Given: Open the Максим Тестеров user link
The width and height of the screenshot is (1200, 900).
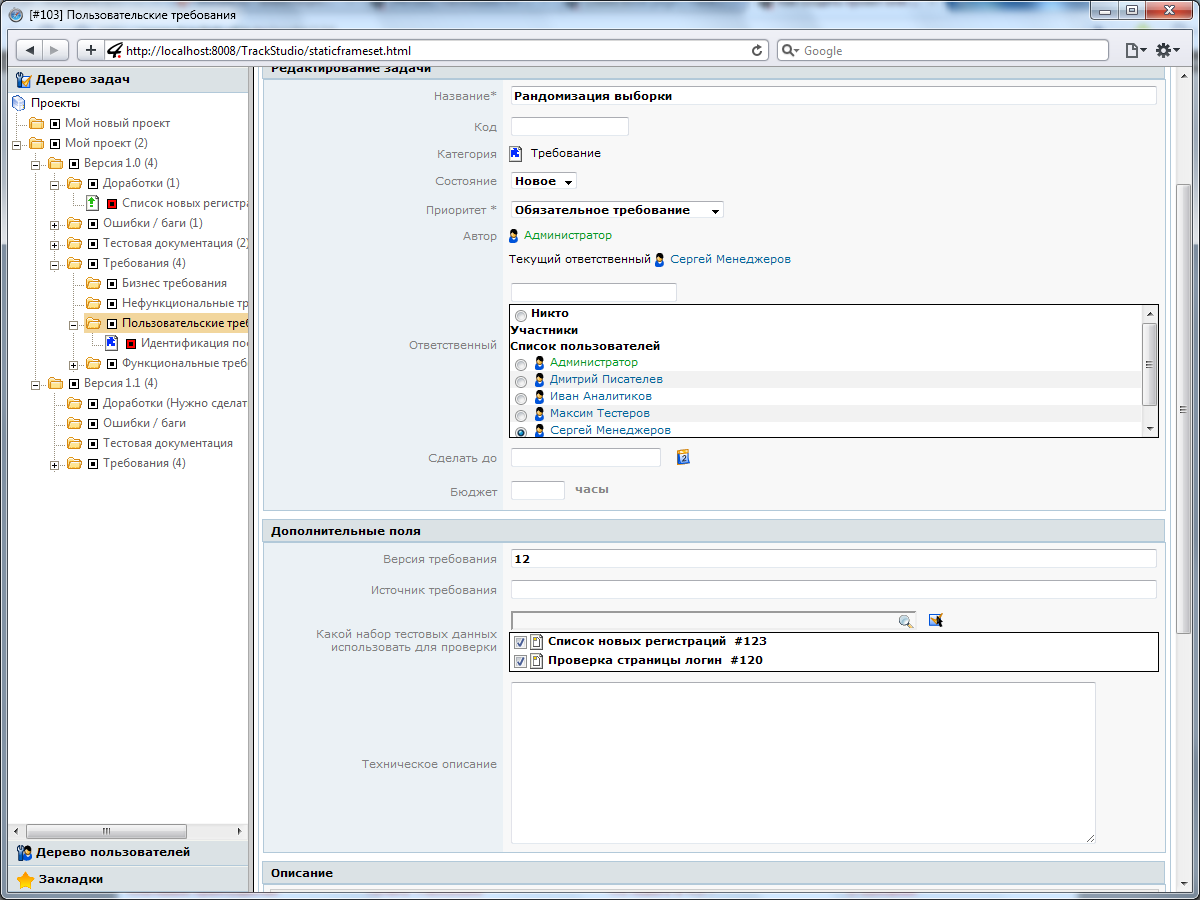Looking at the screenshot, I should coord(600,413).
